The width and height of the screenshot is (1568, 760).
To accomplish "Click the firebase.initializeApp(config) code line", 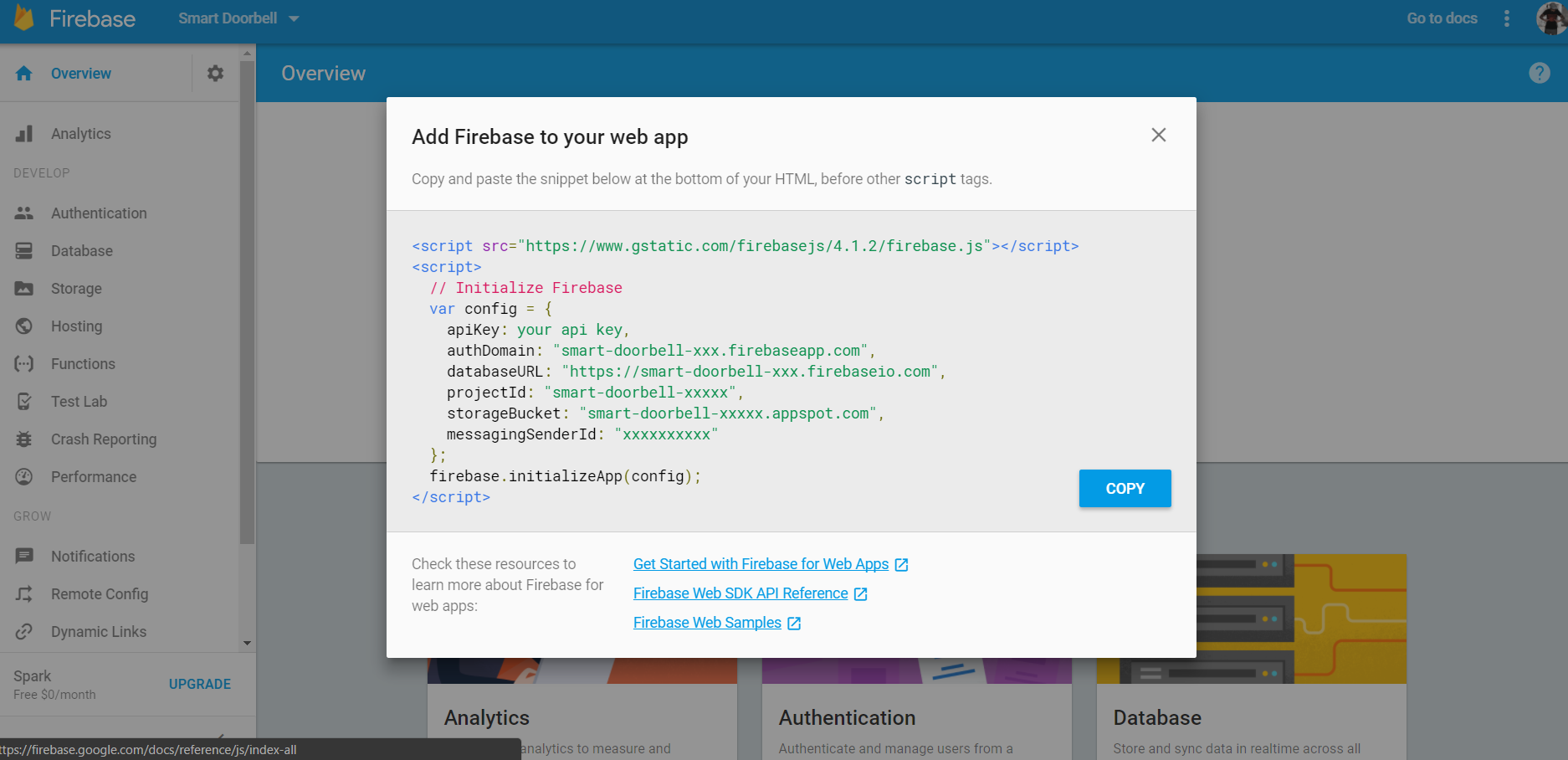I will pos(565,476).
